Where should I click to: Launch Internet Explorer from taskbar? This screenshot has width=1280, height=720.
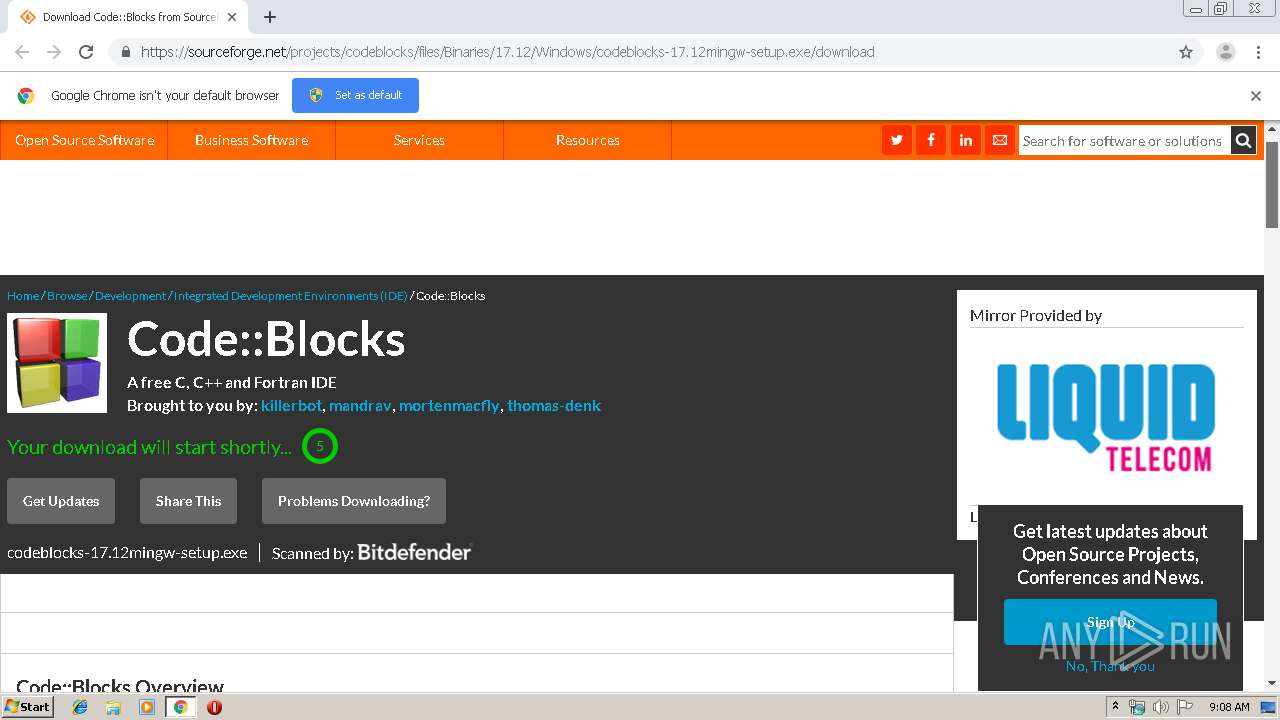(x=80, y=707)
